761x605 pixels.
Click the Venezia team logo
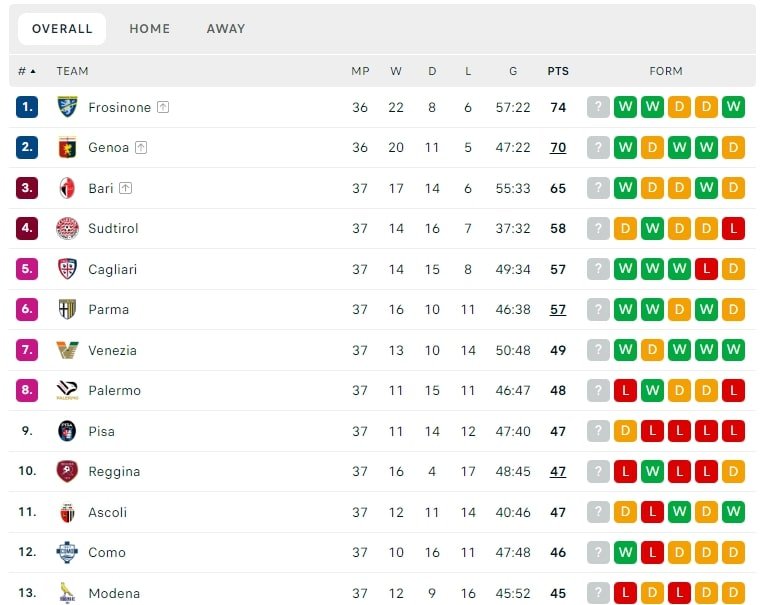[x=68, y=350]
